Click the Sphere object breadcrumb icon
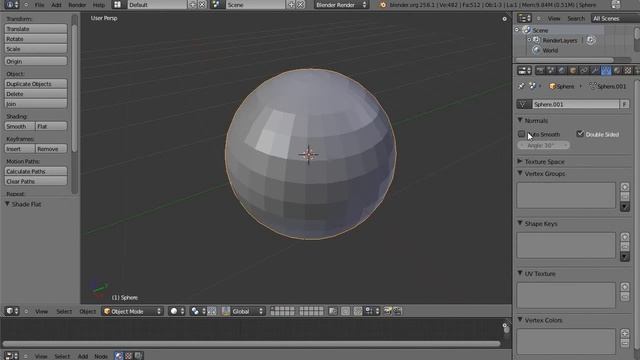The height and width of the screenshot is (360, 640). tap(552, 86)
